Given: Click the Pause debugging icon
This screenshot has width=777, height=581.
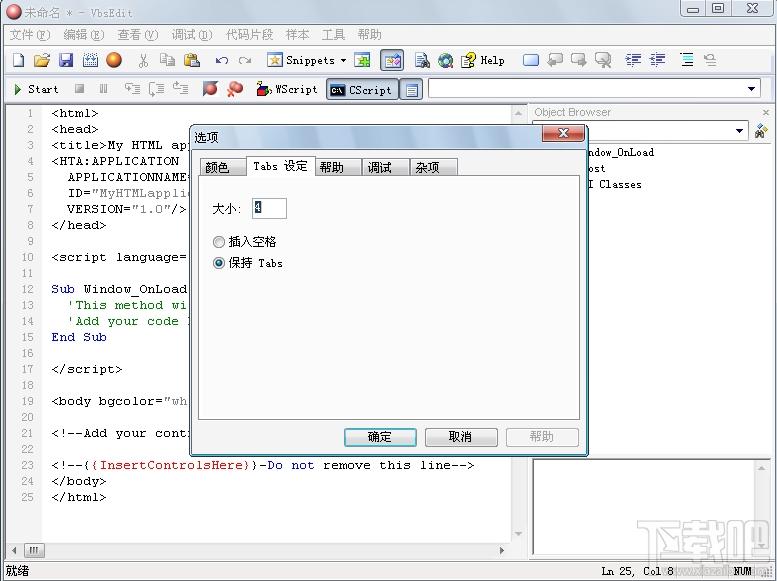Looking at the screenshot, I should click(x=103, y=89).
